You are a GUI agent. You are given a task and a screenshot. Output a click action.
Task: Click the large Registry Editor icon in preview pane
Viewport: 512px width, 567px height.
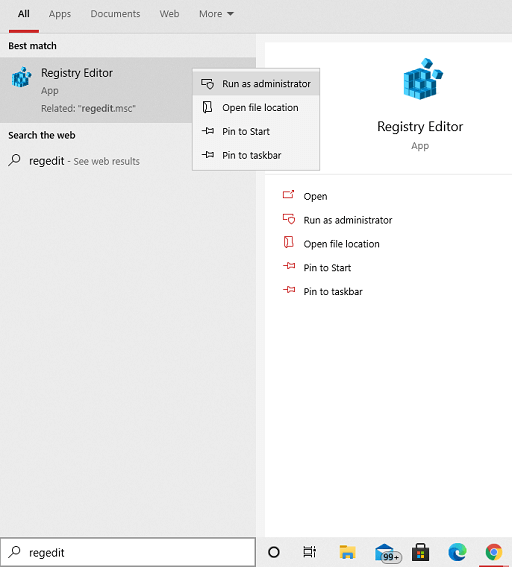pos(423,79)
